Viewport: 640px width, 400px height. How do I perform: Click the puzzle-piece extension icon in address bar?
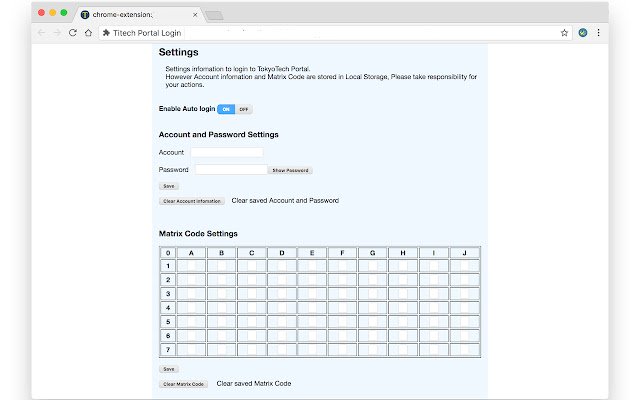point(106,33)
